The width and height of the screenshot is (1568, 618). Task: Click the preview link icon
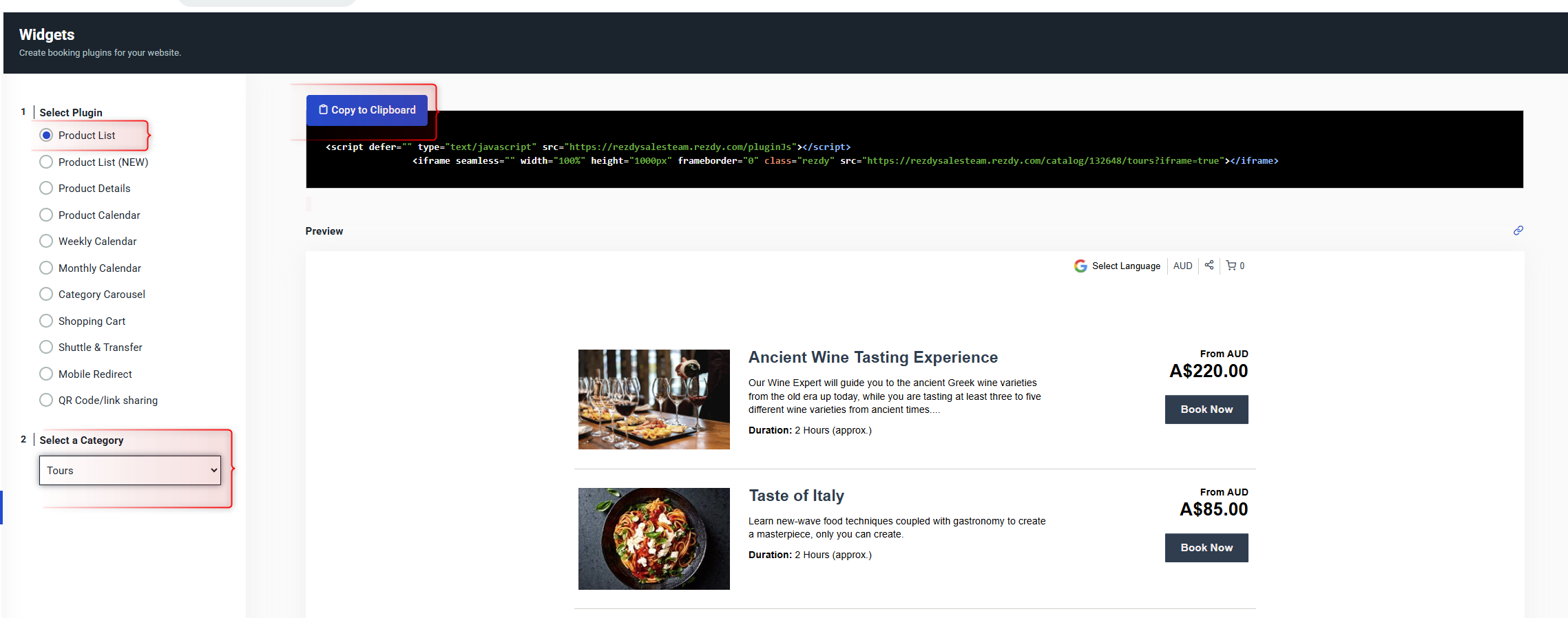1518,231
